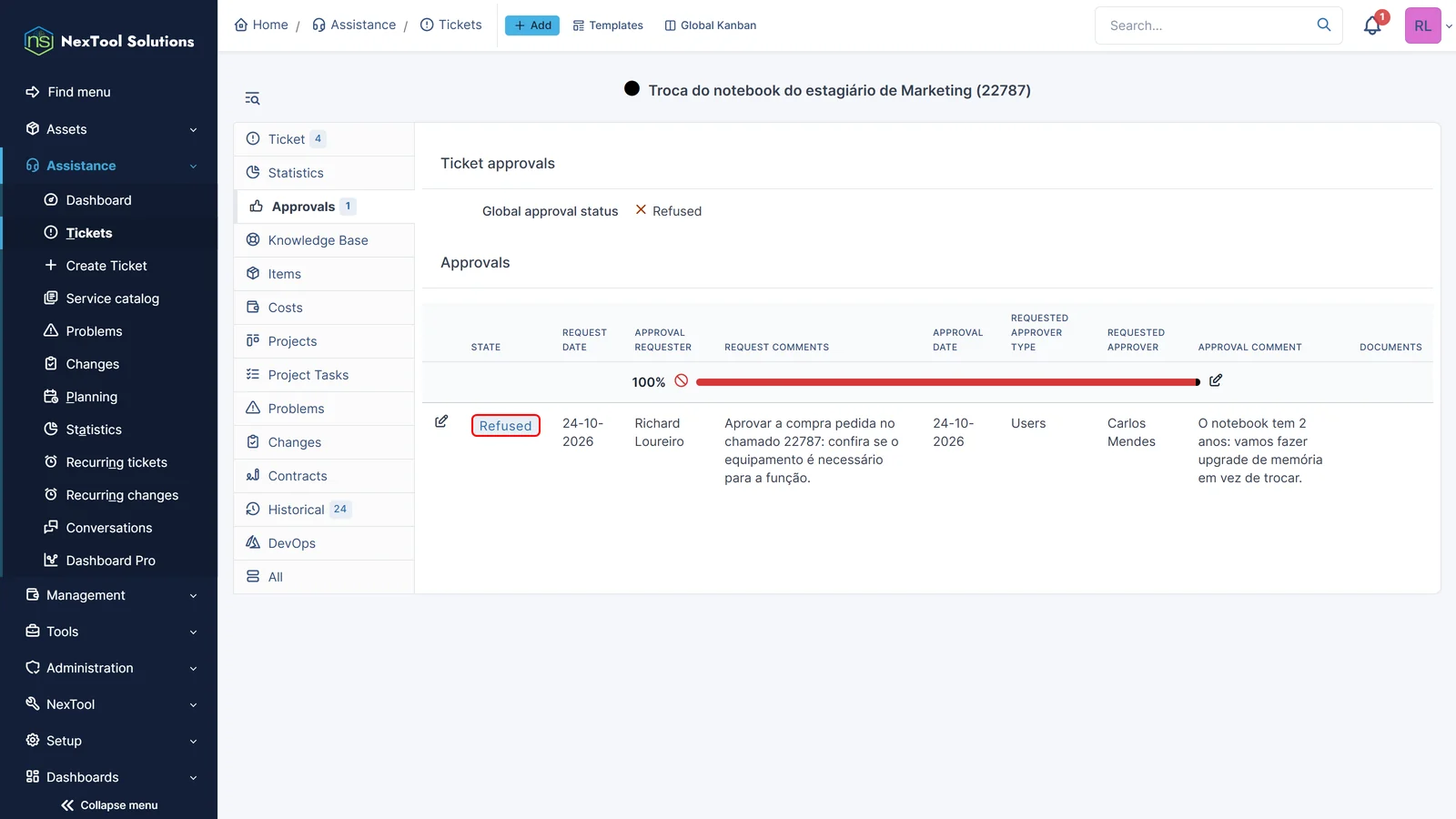This screenshot has width=1456, height=819.
Task: Expand the Administration menu chevron
Action: click(193, 669)
